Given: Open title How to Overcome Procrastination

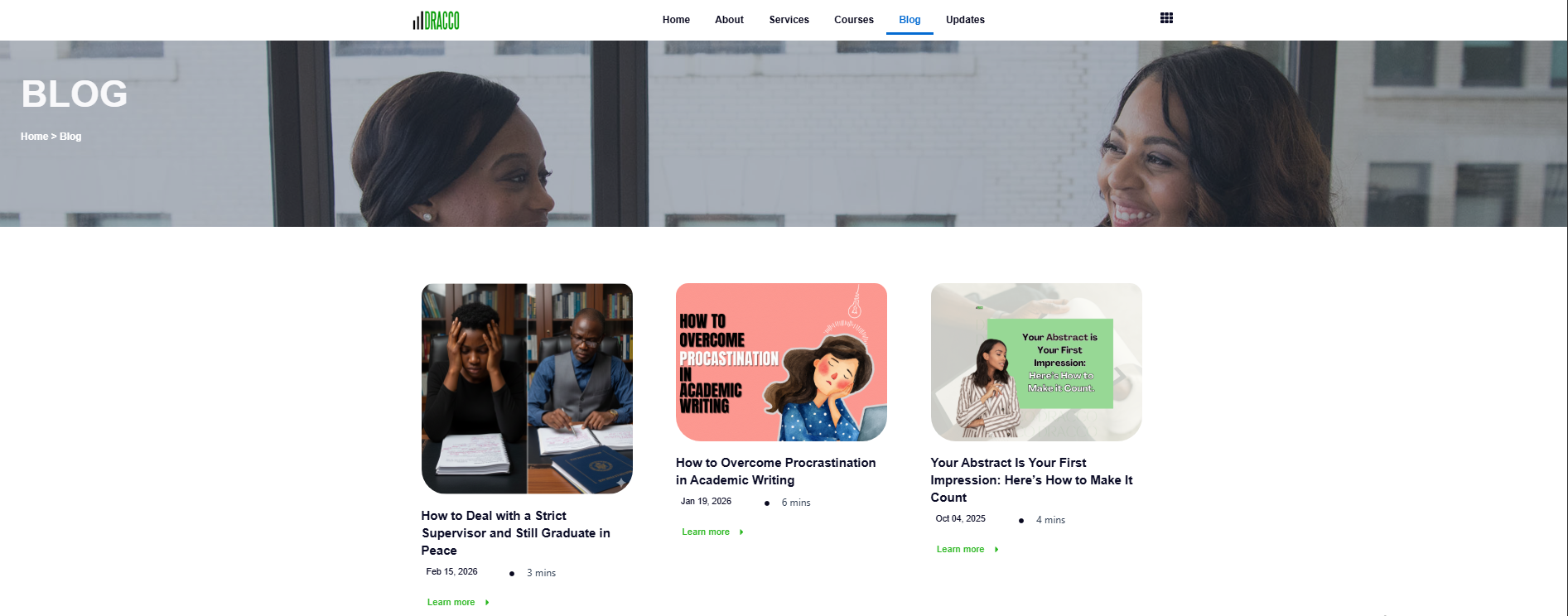Looking at the screenshot, I should click(x=775, y=471).
